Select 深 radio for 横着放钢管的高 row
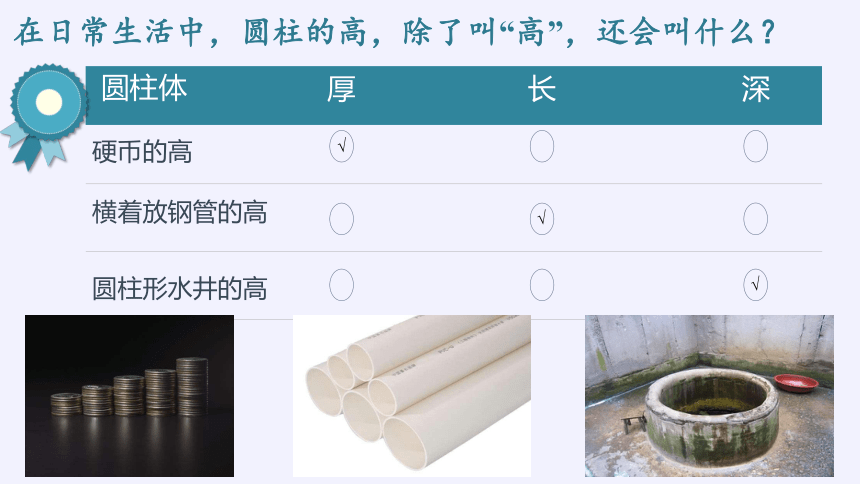This screenshot has width=860, height=484. 755,219
